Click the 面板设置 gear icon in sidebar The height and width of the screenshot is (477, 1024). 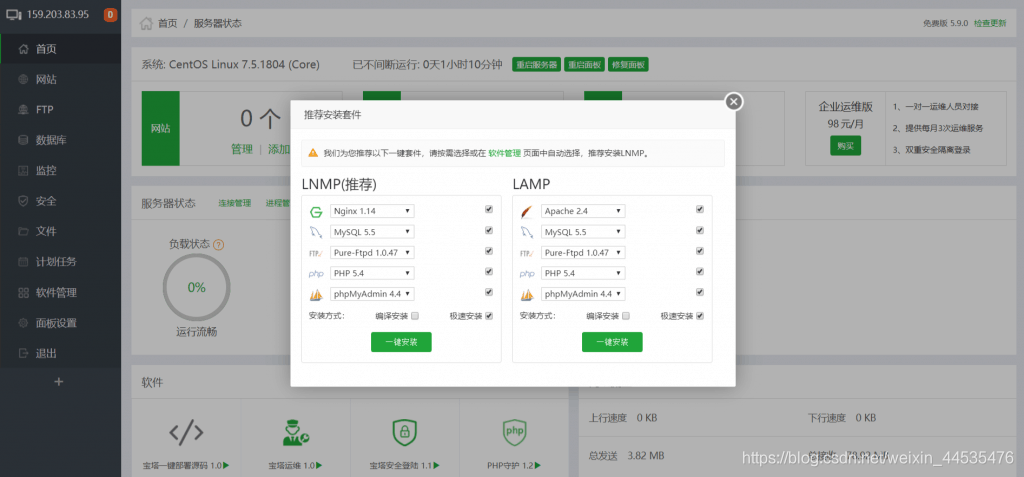[x=24, y=323]
